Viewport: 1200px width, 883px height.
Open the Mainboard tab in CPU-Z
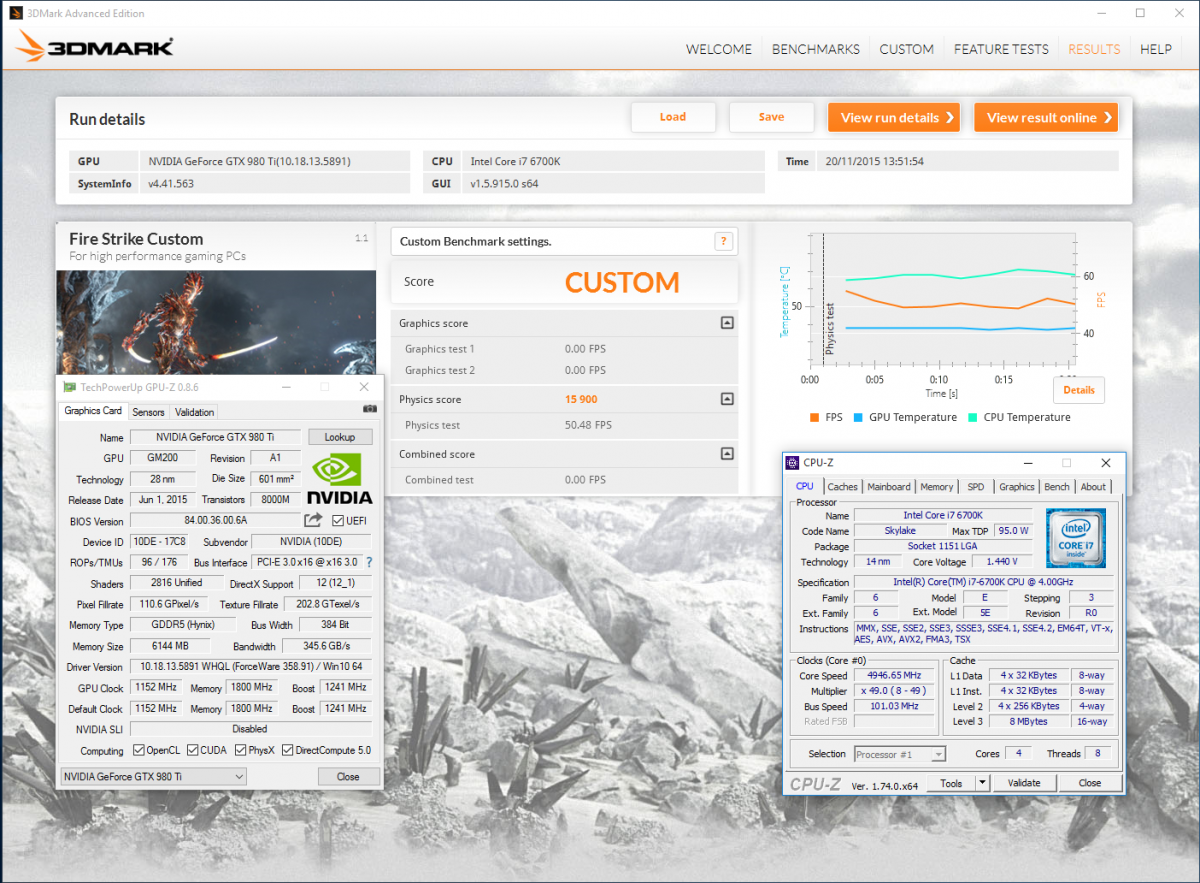pos(889,487)
